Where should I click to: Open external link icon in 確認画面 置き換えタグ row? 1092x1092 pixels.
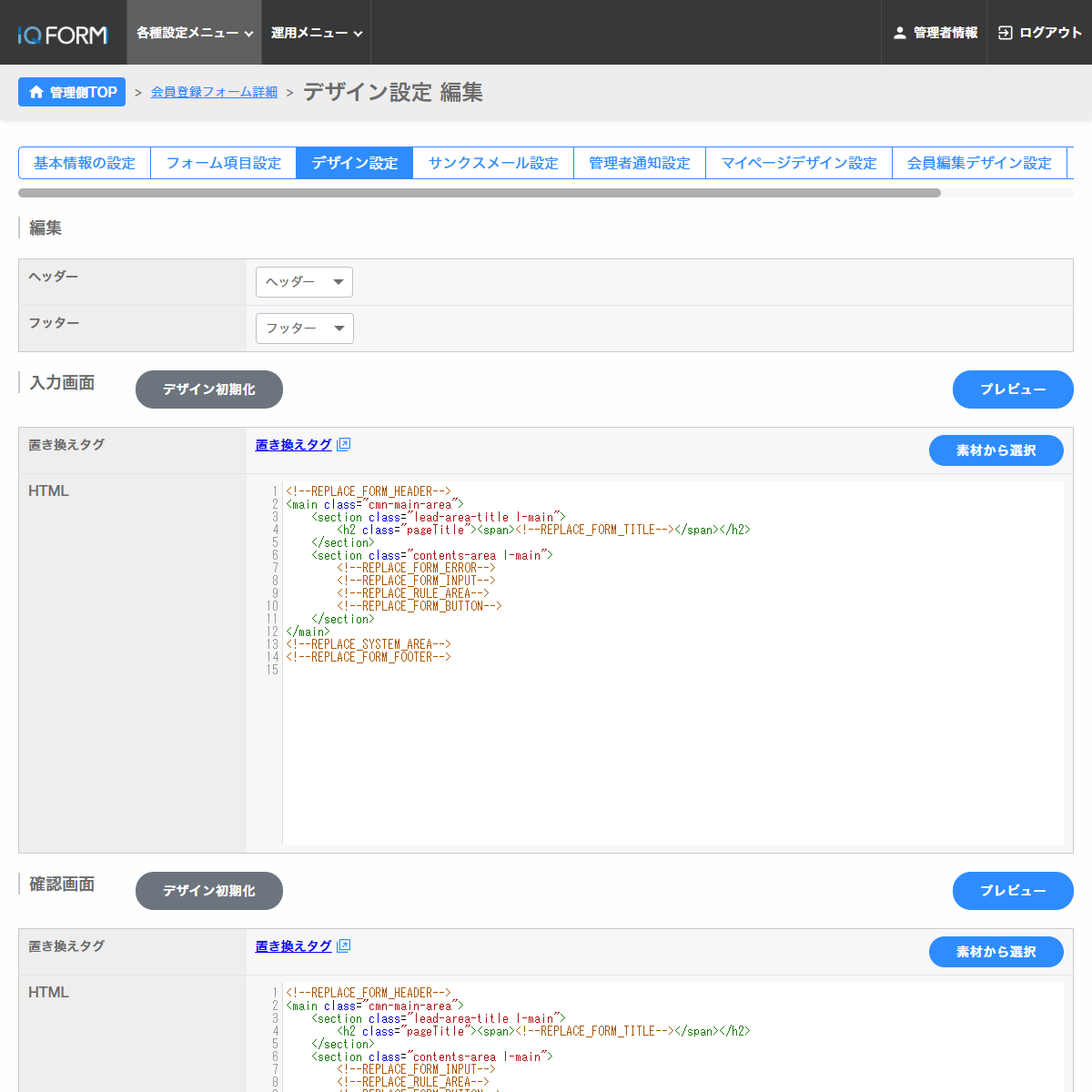(343, 946)
